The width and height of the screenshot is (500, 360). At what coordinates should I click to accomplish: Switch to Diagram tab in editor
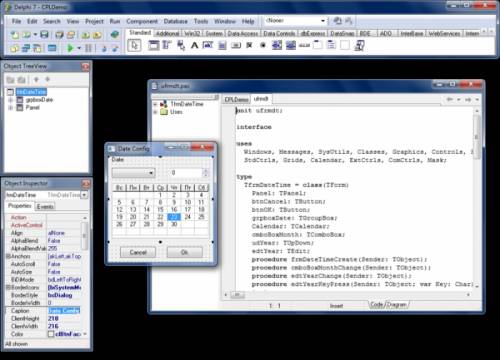click(397, 305)
